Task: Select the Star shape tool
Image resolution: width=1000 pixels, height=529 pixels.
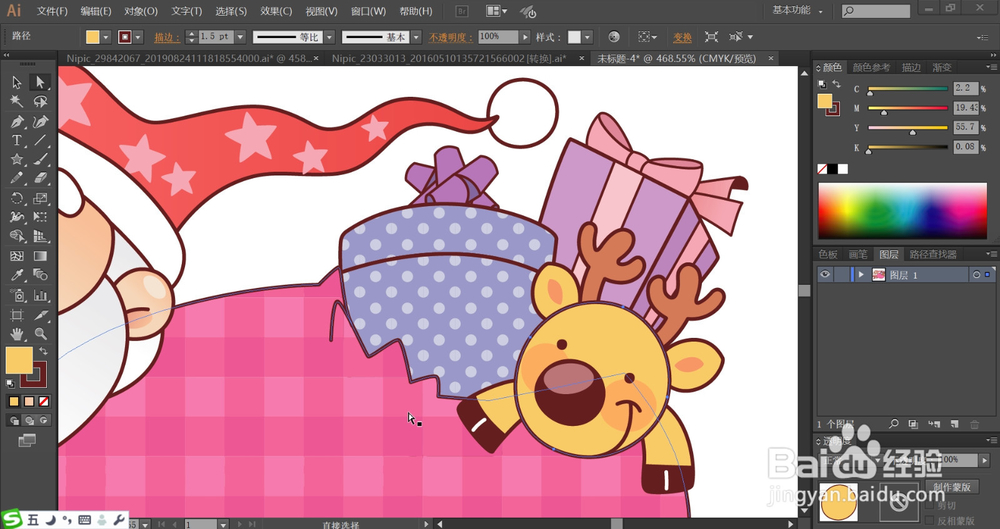Action: point(17,160)
